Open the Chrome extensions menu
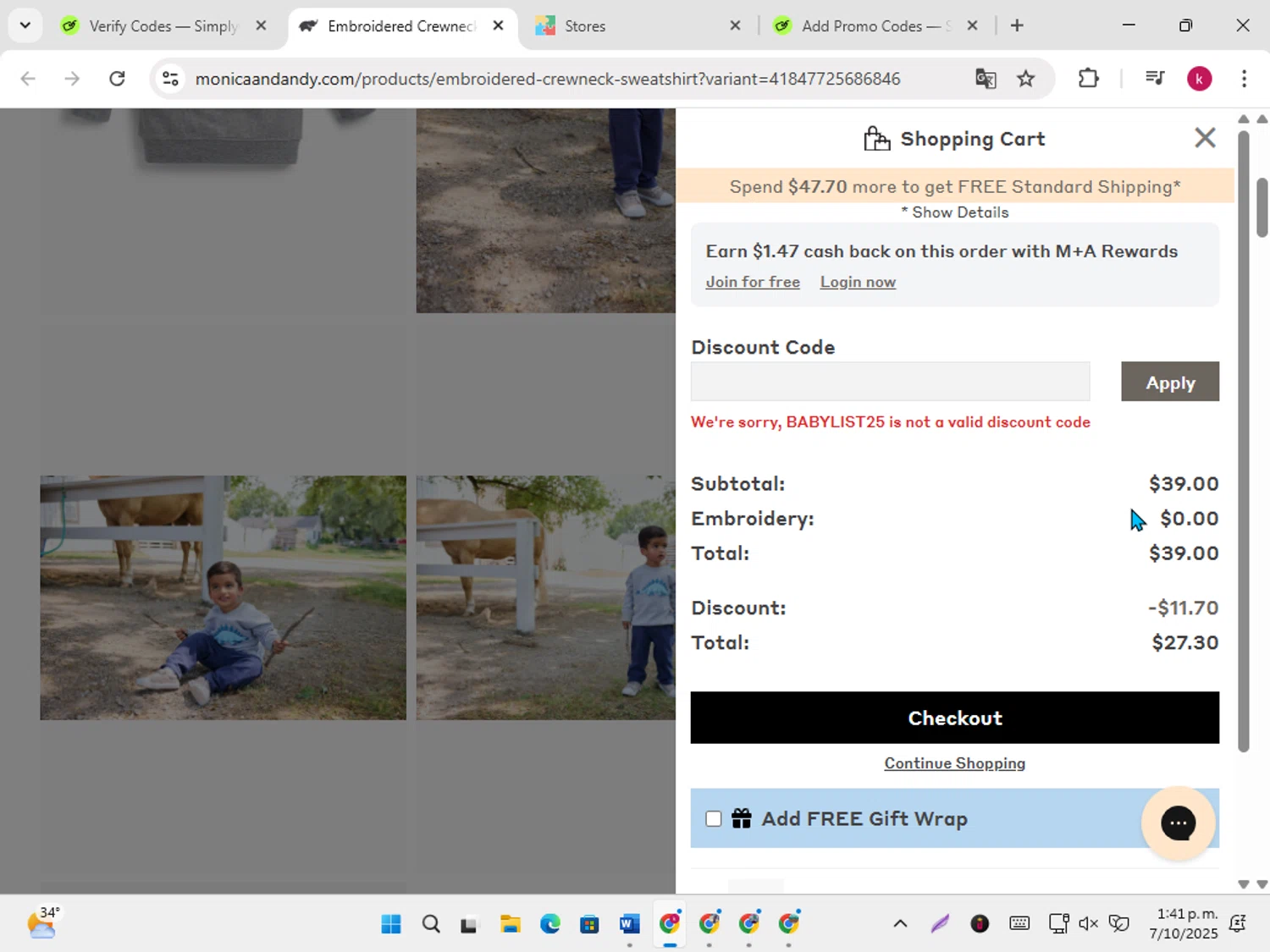This screenshot has height=952, width=1270. [x=1088, y=79]
